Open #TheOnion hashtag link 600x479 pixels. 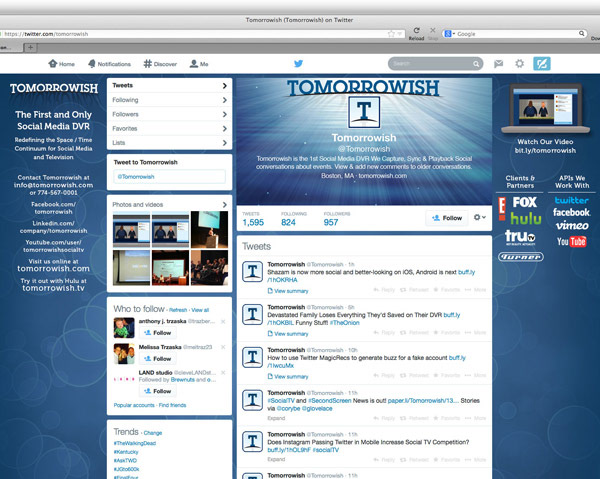point(345,323)
